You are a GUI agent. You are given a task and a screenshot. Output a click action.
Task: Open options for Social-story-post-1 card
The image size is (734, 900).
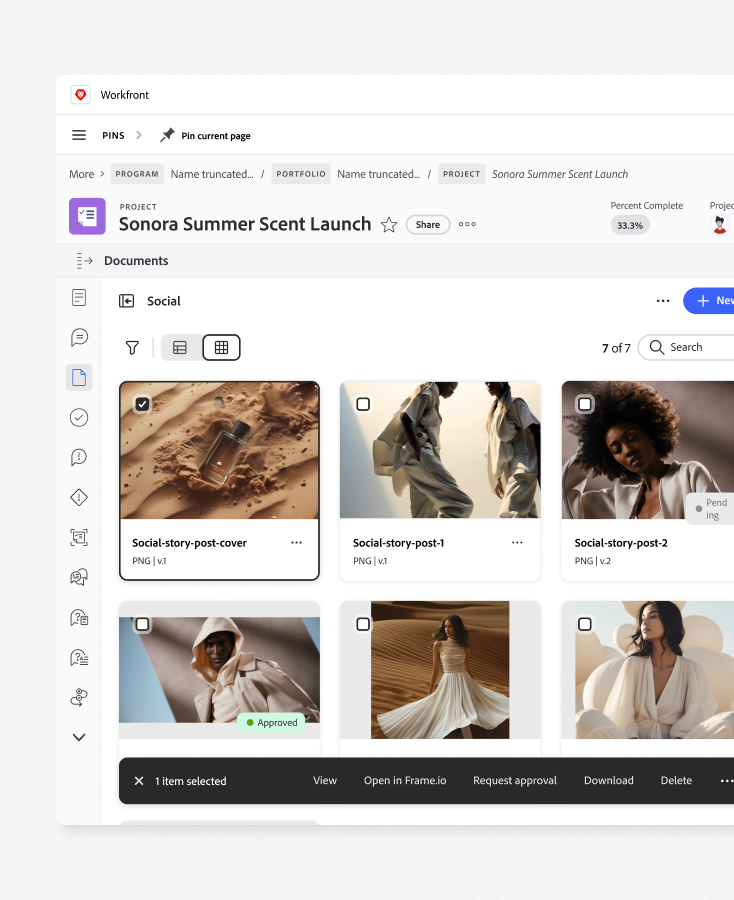[x=517, y=542]
